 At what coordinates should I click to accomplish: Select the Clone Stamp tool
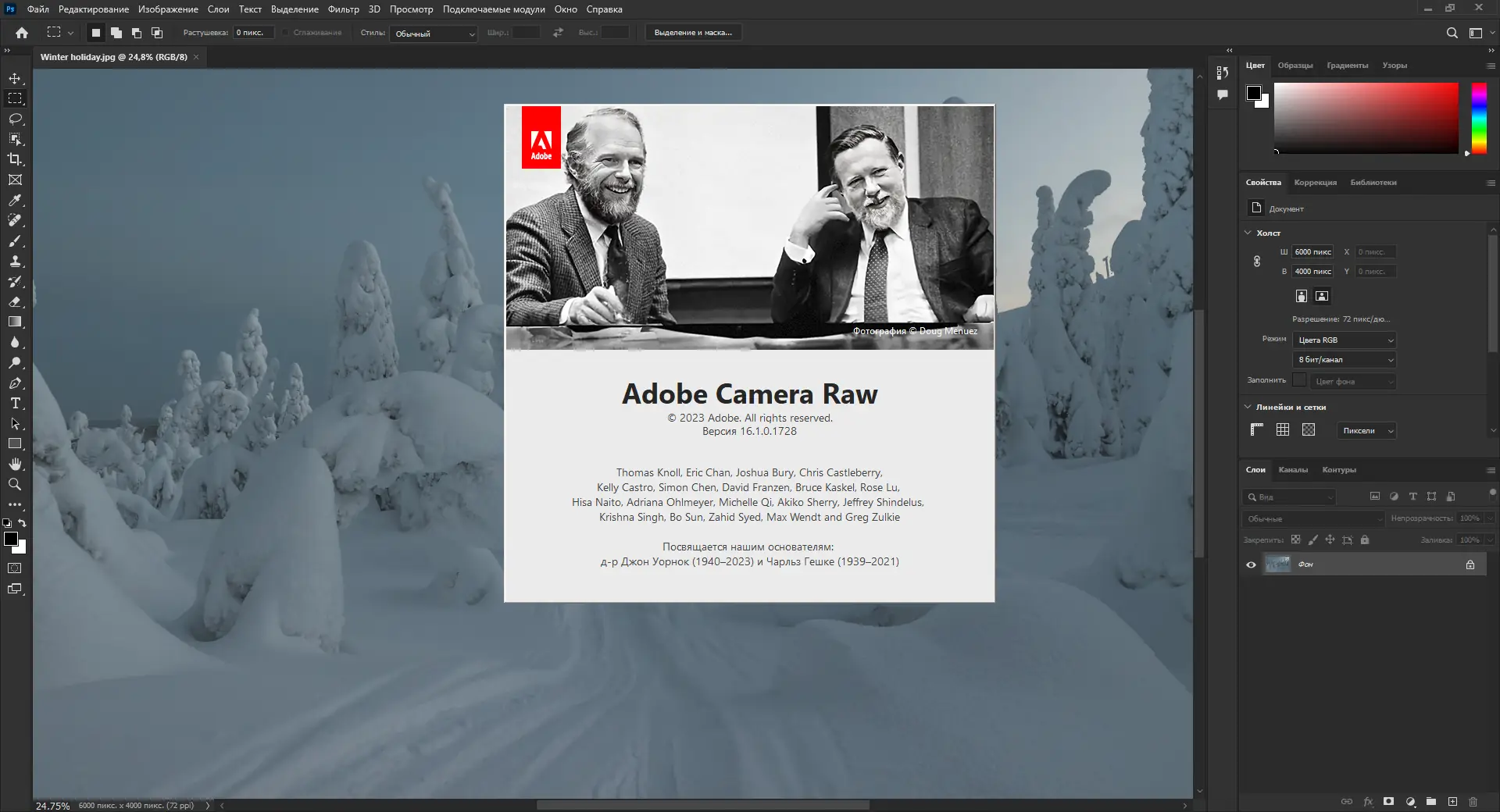pos(15,261)
